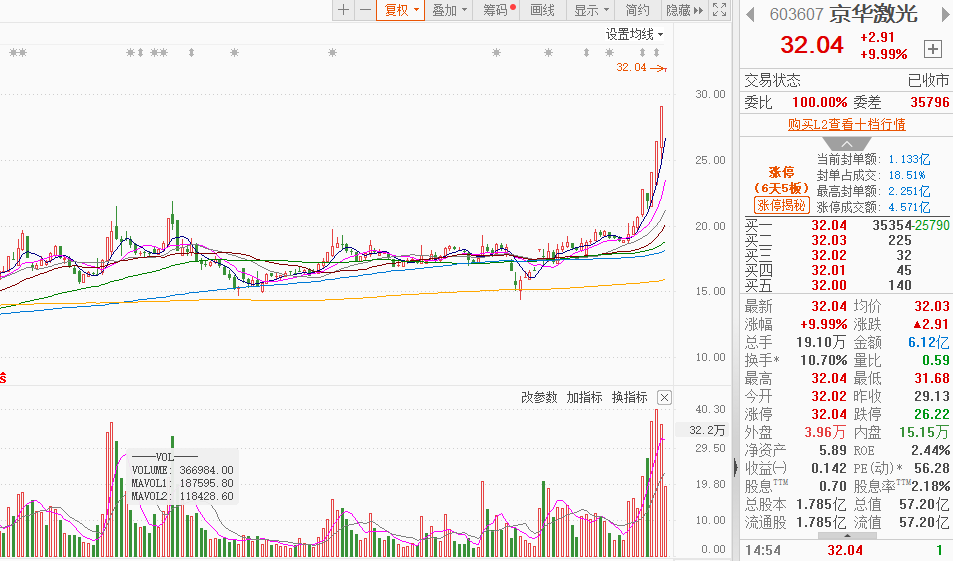953x561 pixels.
Task: Click the 昨收 29.13 value
Action: click(932, 396)
